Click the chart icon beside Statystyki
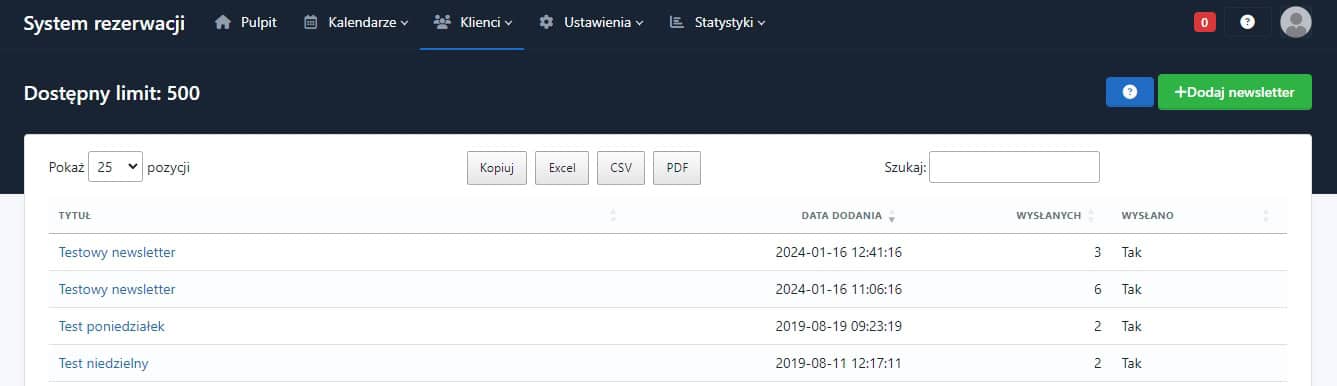Image resolution: width=1337 pixels, height=386 pixels. coord(677,22)
